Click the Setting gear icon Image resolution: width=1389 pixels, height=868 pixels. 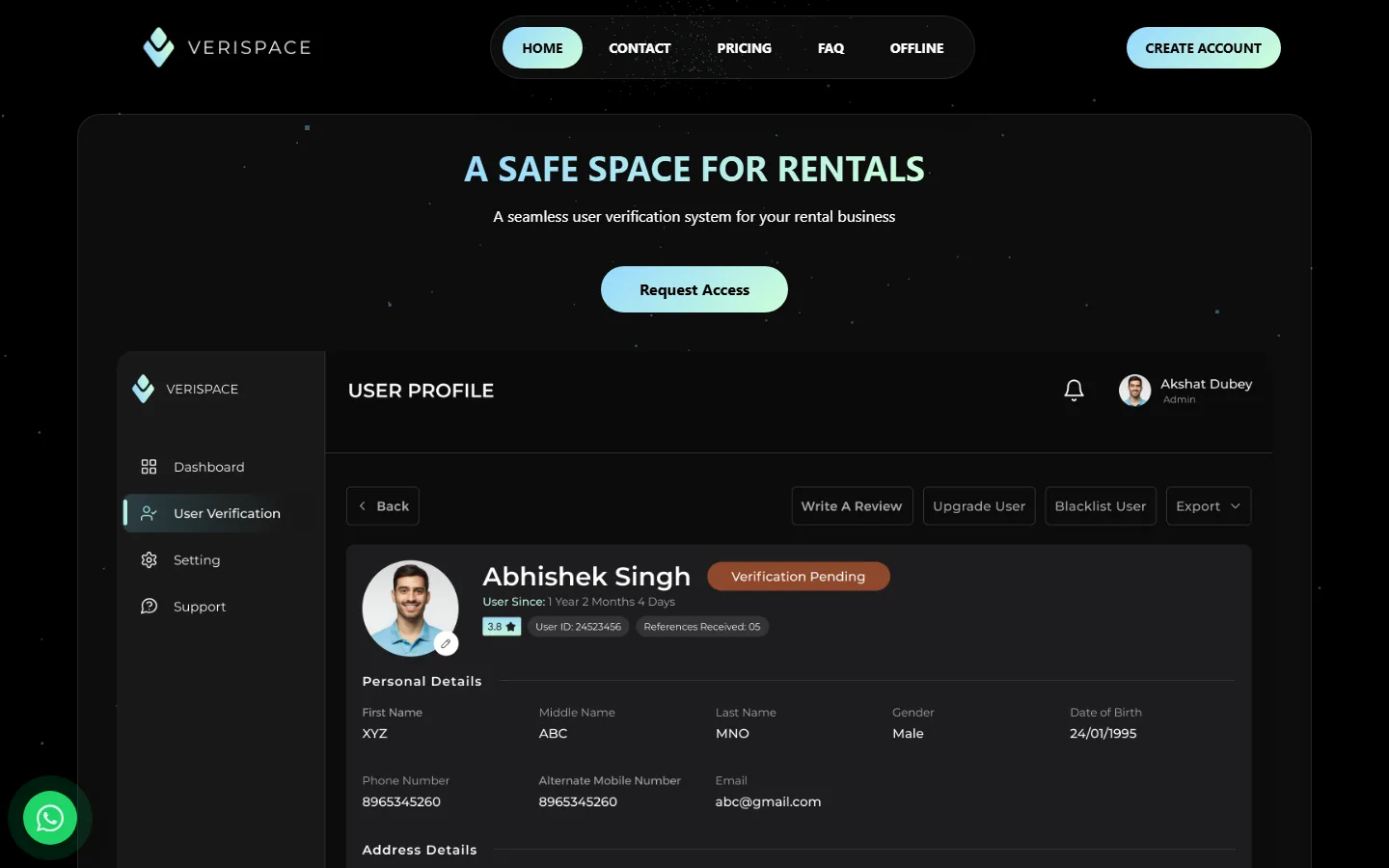149,559
